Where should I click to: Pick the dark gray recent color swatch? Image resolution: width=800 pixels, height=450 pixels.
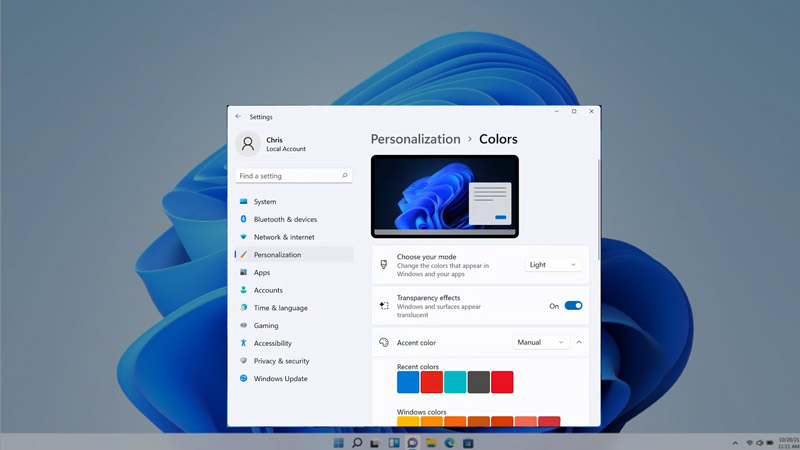[x=479, y=382]
